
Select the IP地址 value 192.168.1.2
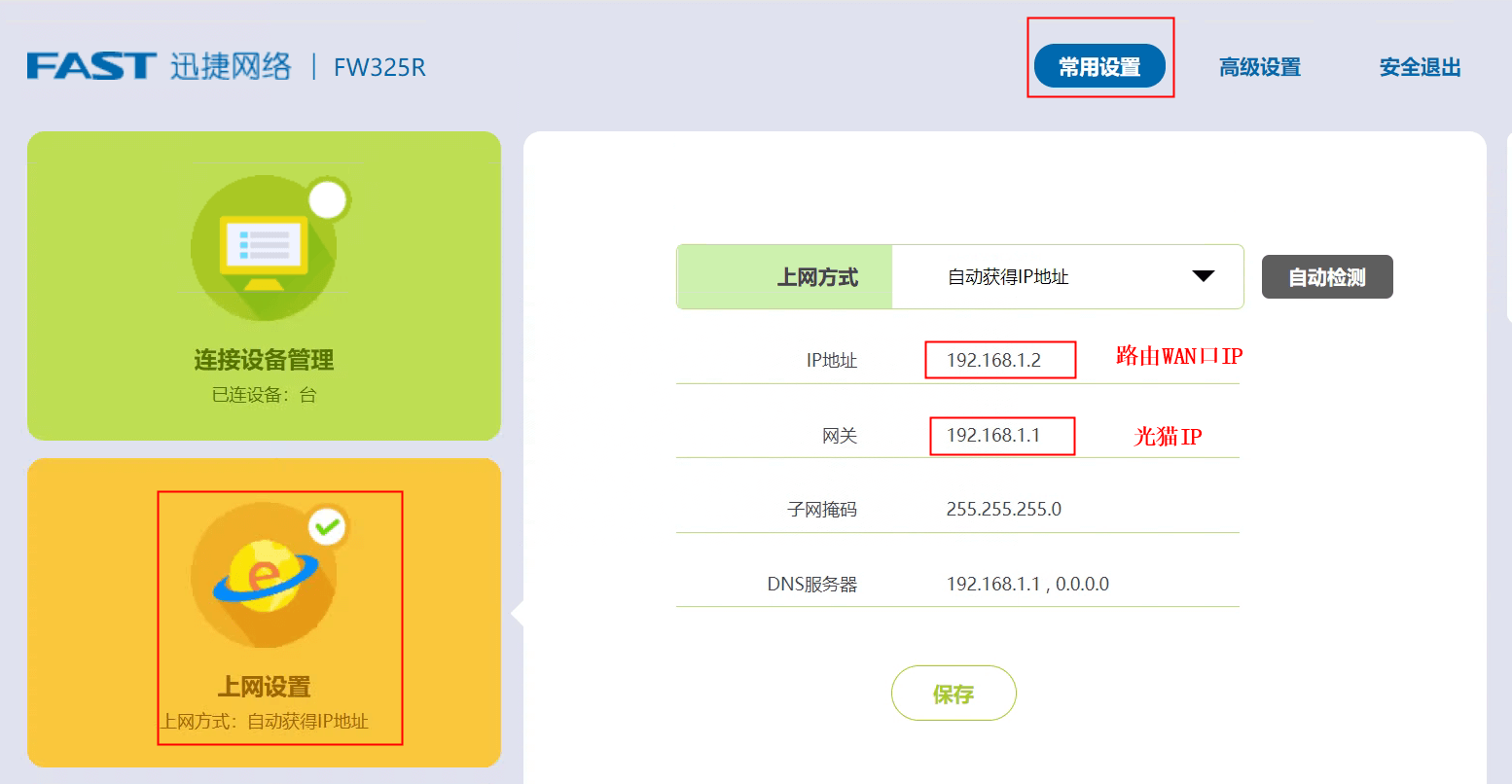click(993, 360)
